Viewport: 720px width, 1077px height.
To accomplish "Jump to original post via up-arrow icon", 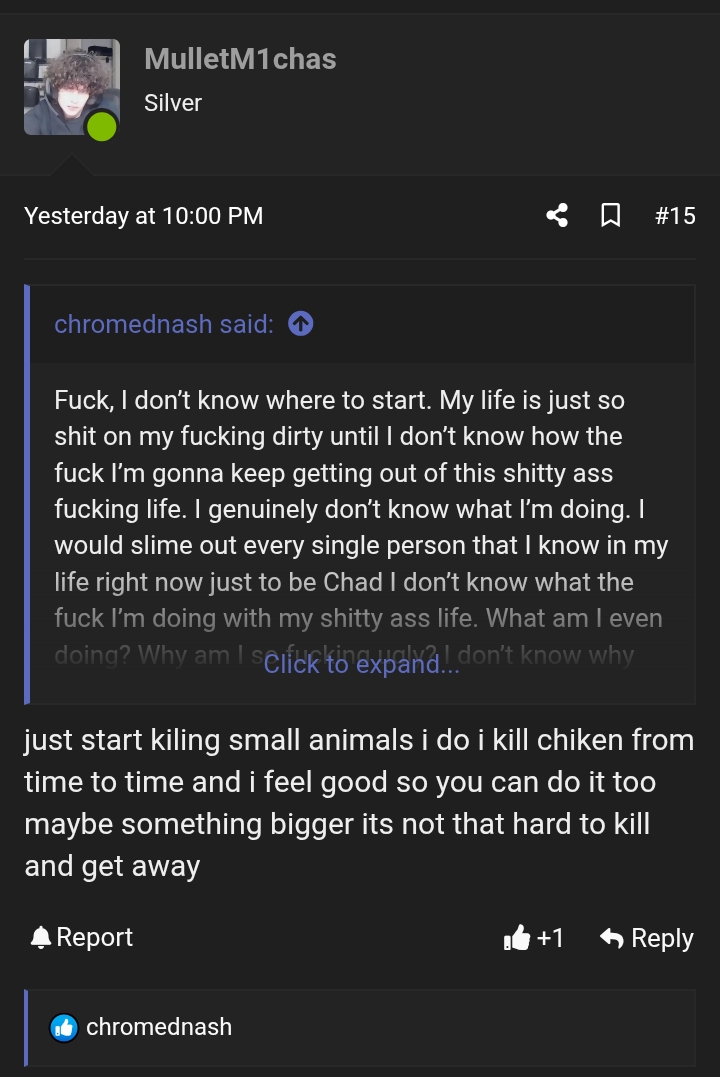I will tap(300, 323).
